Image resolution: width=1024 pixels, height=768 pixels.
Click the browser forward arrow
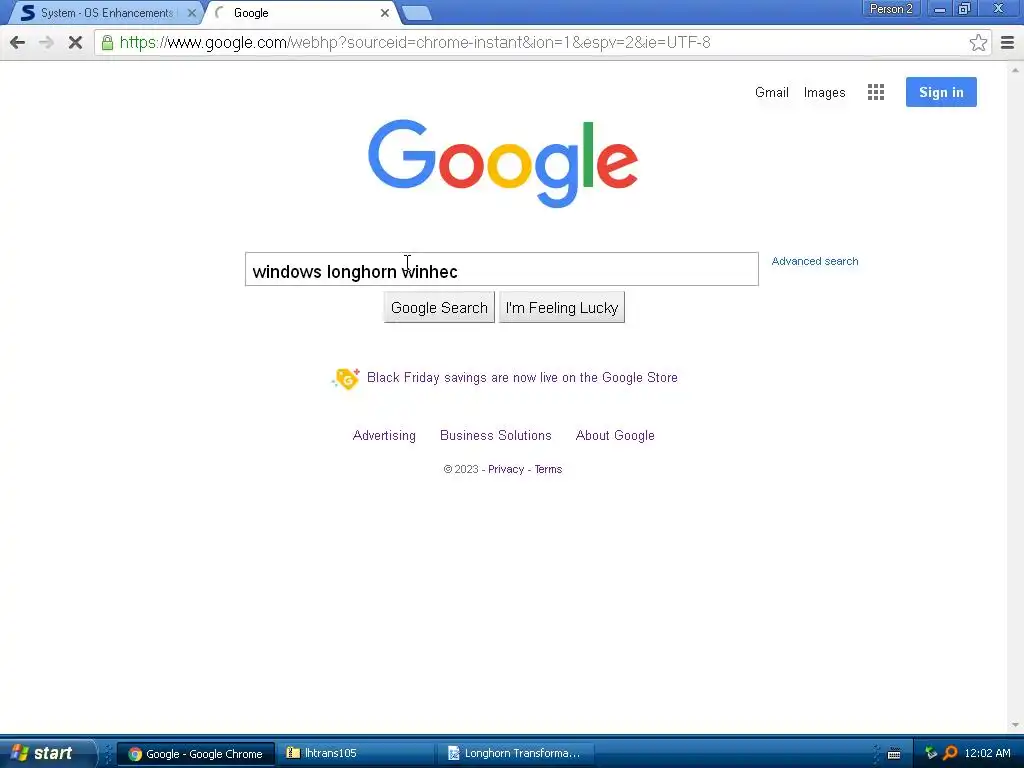coord(46,42)
